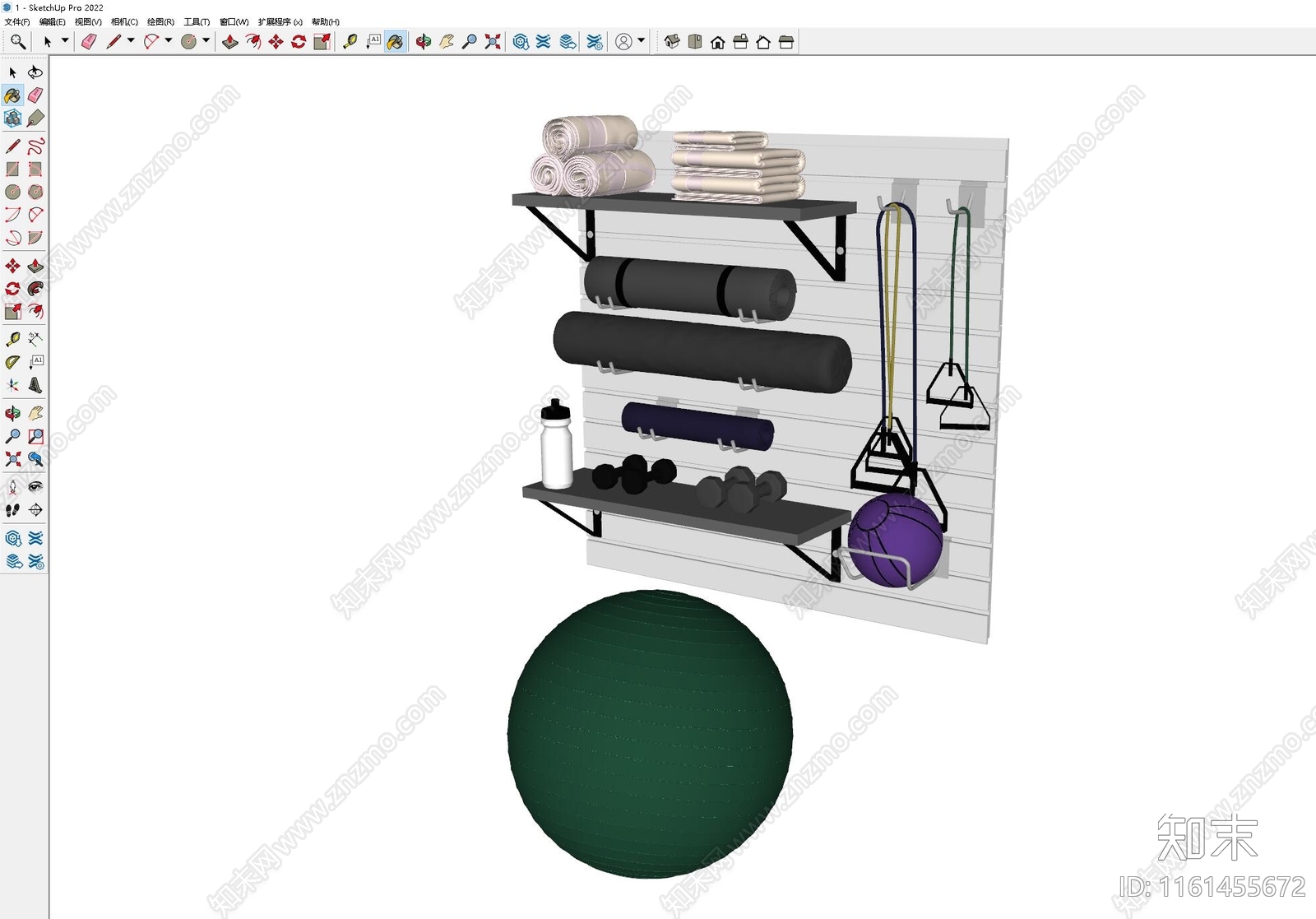Select the 2-Point Arc tool in left palette
The width and height of the screenshot is (1316, 919).
click(x=35, y=215)
